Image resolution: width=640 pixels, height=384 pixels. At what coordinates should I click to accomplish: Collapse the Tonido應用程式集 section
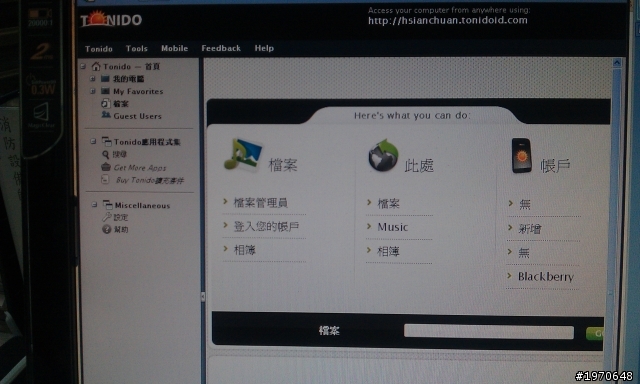93,141
